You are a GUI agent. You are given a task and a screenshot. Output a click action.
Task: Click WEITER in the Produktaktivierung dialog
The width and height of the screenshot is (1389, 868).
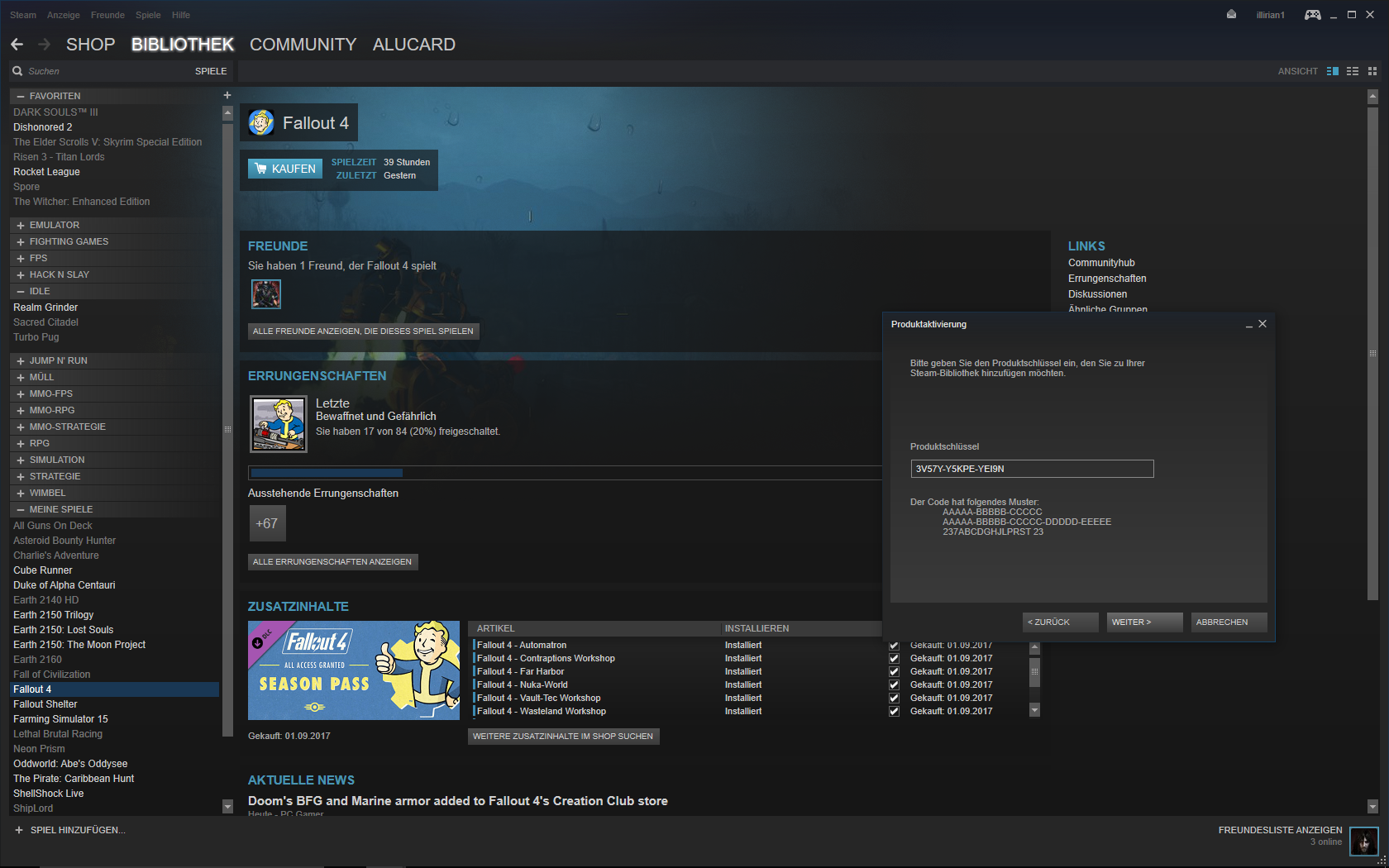(x=1144, y=622)
